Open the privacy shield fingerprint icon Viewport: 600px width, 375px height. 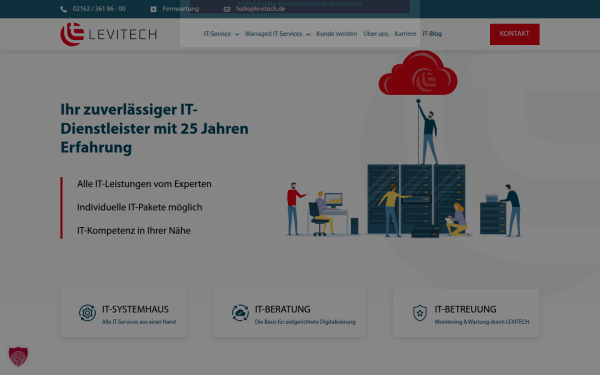coord(18,357)
